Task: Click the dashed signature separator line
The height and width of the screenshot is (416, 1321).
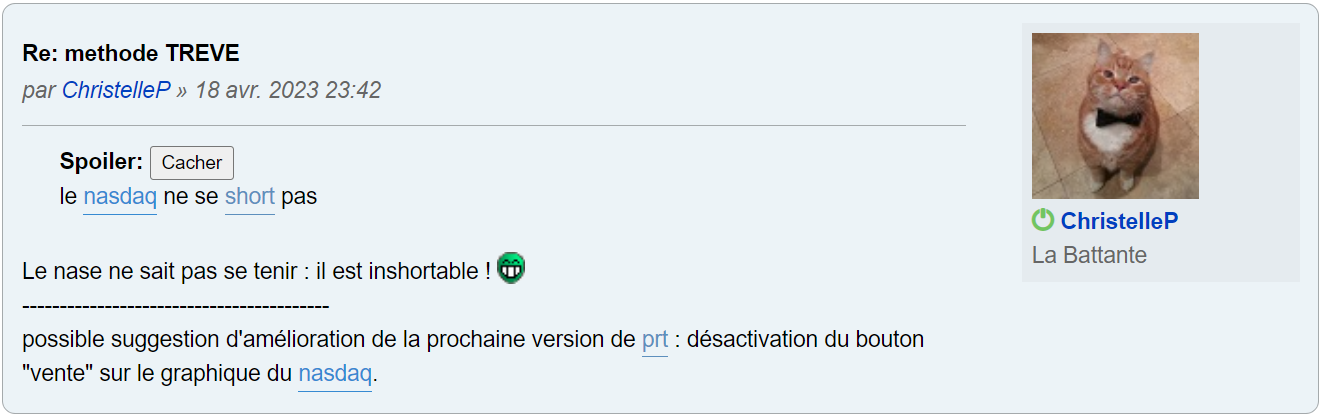Action: pyautogui.click(x=175, y=306)
